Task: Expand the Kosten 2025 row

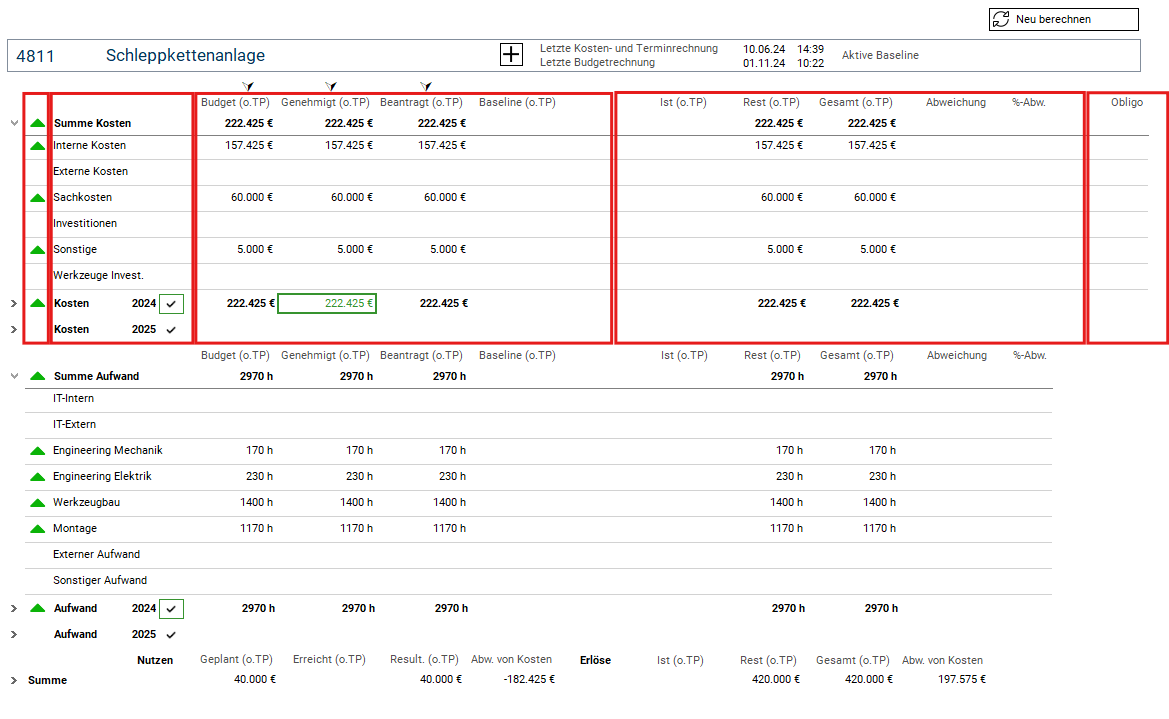Action: click(x=14, y=329)
